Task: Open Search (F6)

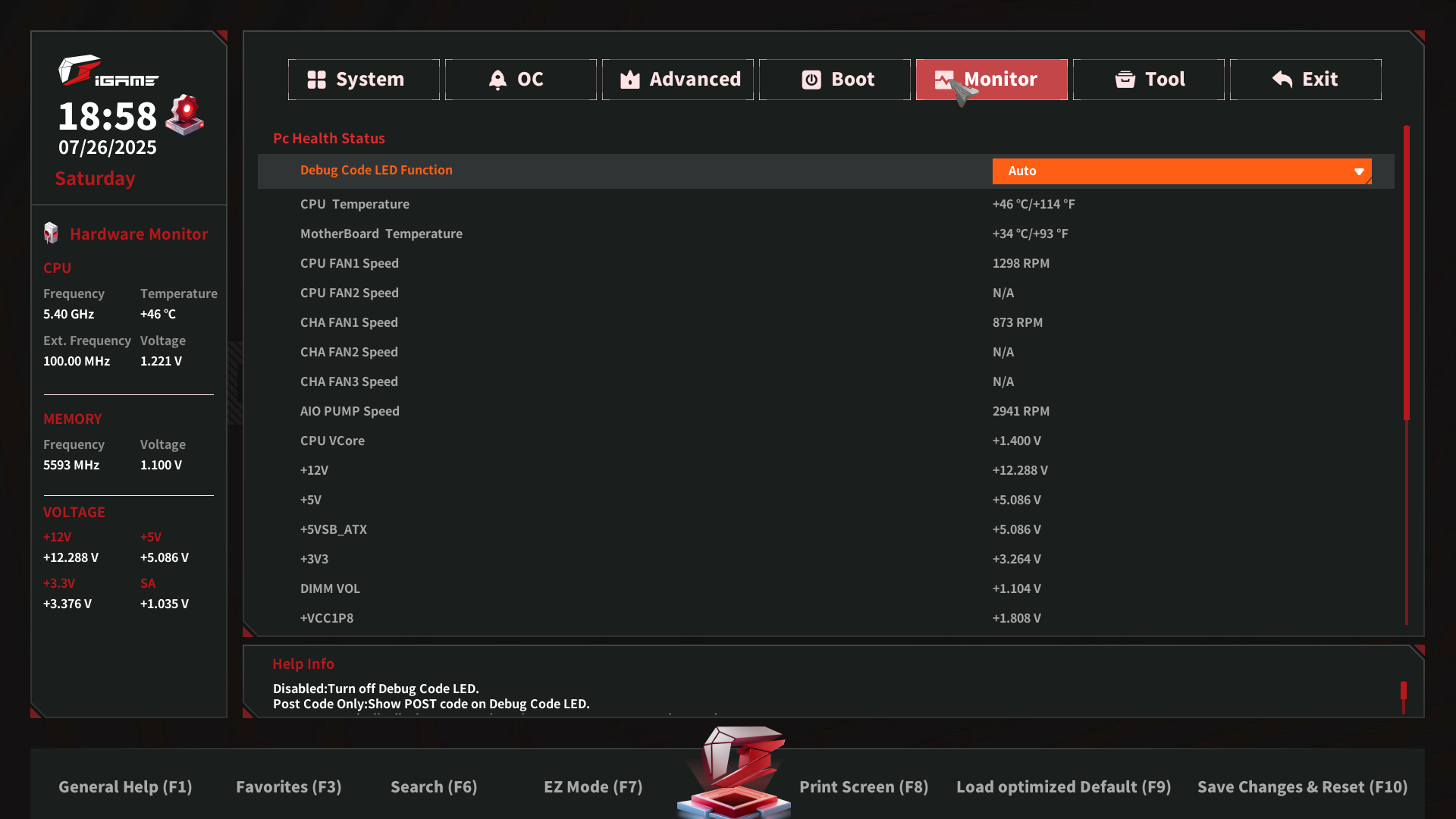Action: coord(434,787)
